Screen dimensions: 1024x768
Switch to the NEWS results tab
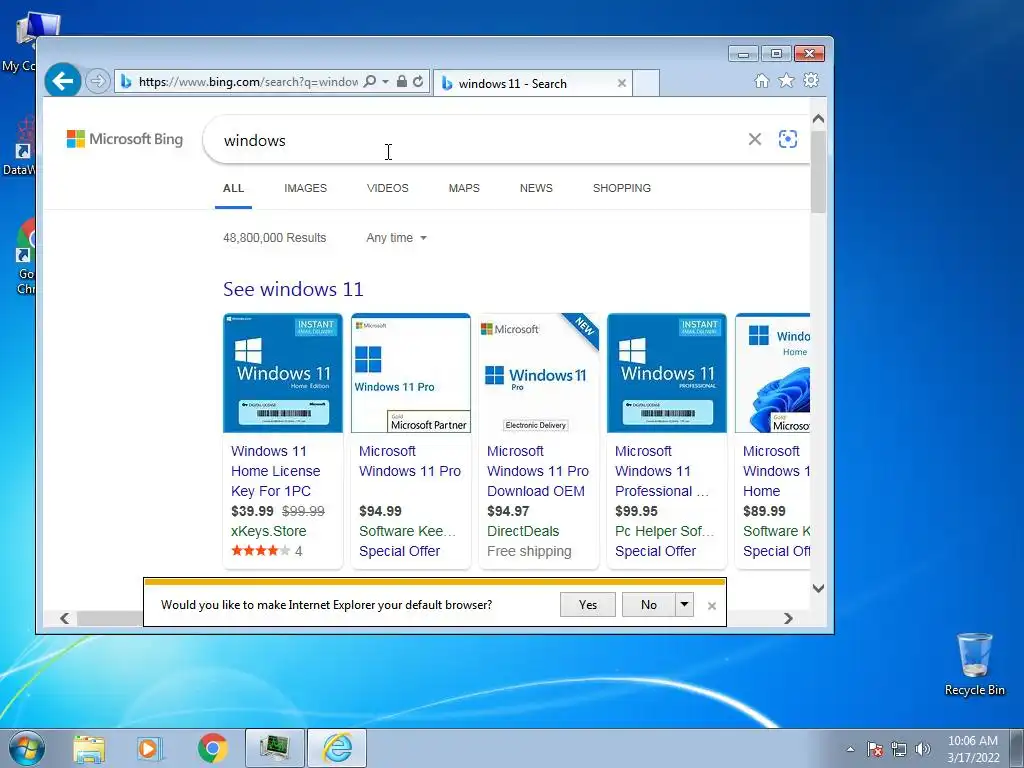pos(536,188)
